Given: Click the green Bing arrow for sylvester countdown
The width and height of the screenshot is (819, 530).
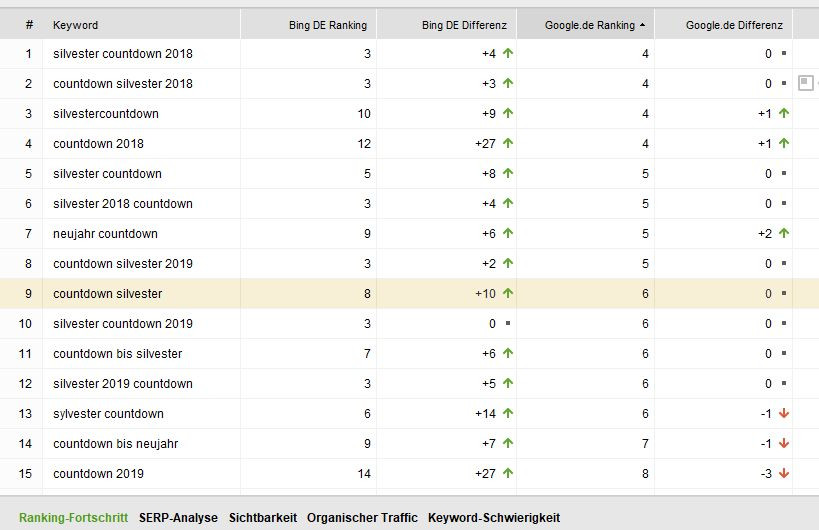Looking at the screenshot, I should [508, 413].
